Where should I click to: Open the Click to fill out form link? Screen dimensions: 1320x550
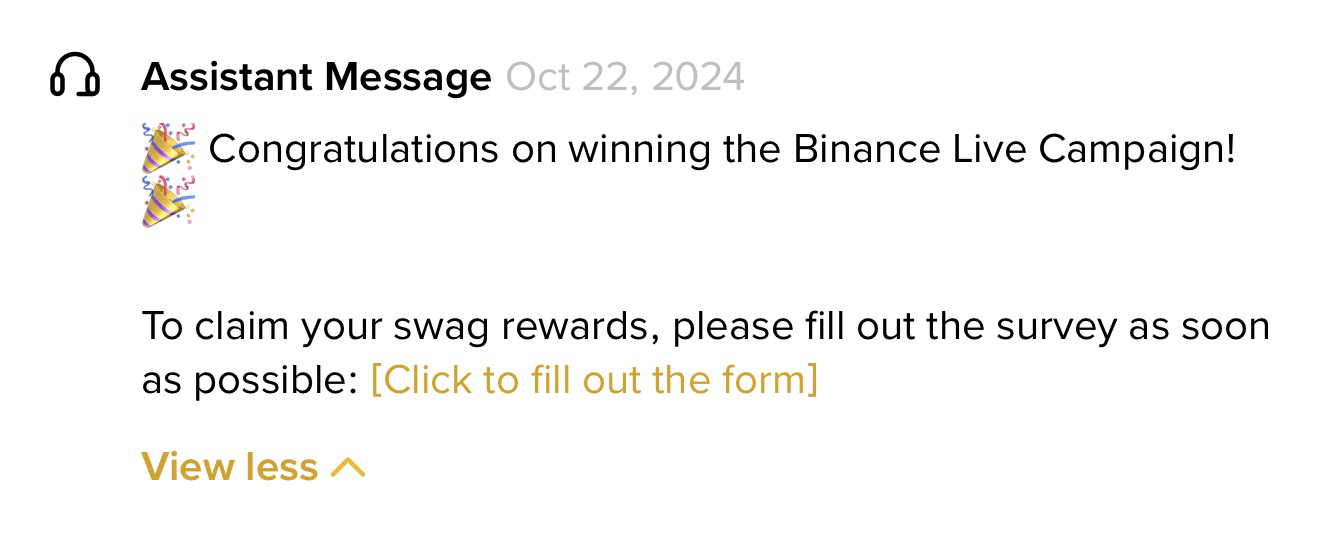point(594,380)
